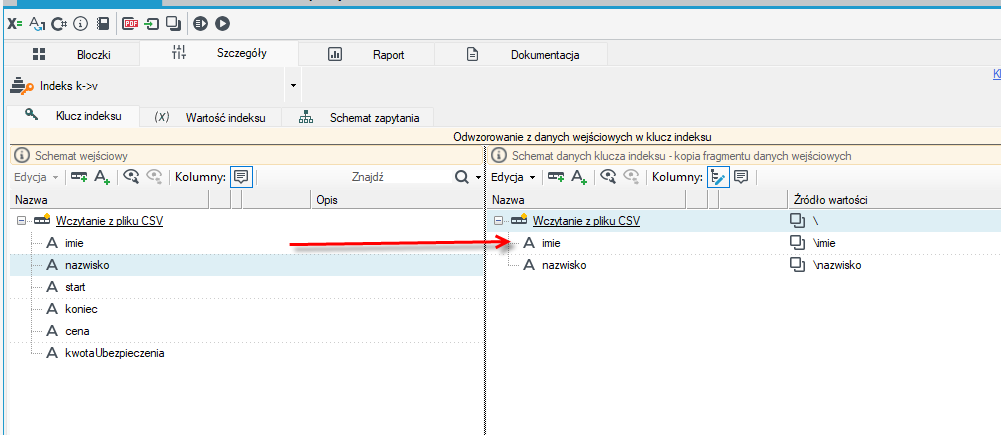The height and width of the screenshot is (435, 1001).
Task: Open the Dokumentacja tab
Action: coord(521,54)
